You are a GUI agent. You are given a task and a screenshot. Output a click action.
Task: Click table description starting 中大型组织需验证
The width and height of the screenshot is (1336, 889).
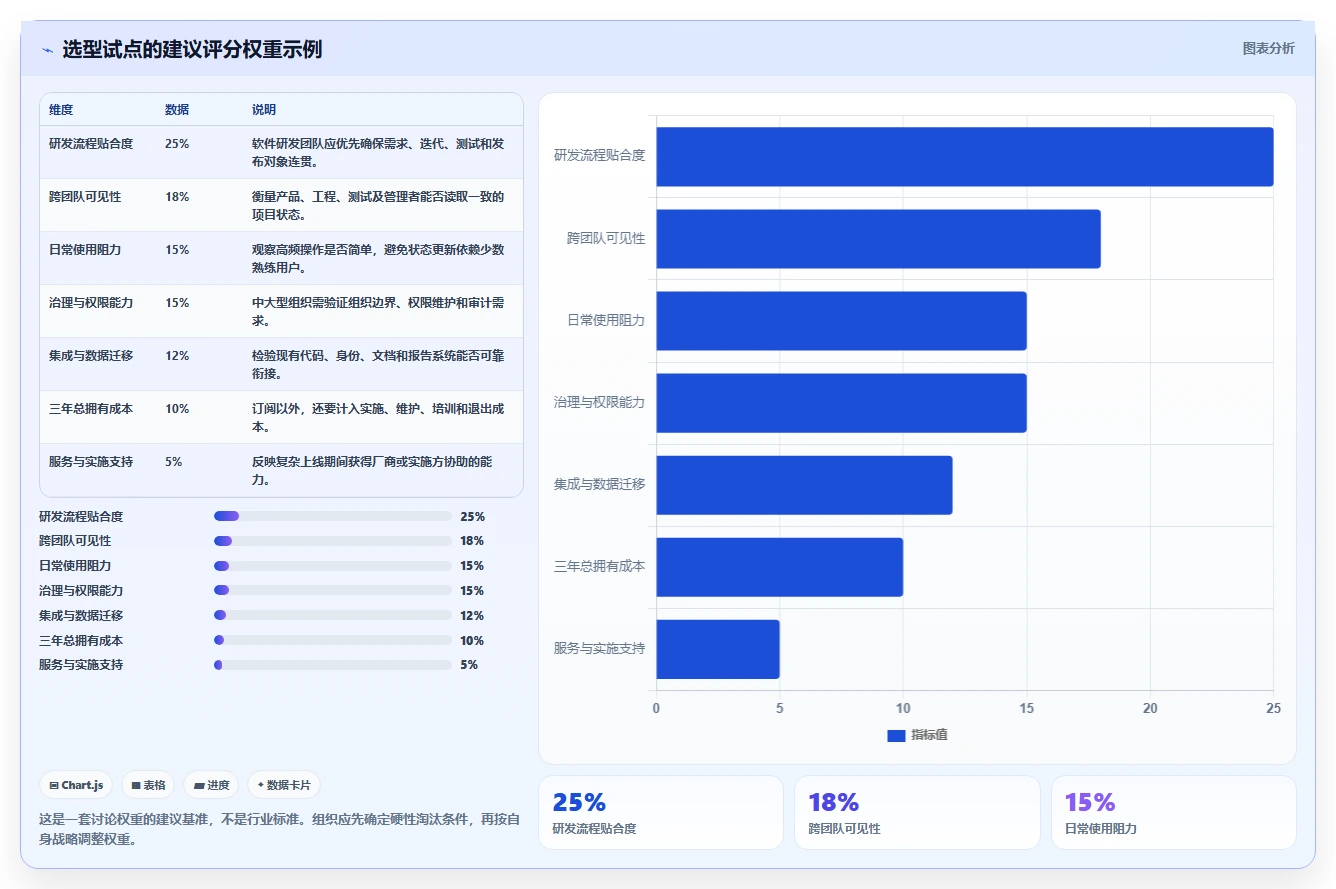click(378, 312)
